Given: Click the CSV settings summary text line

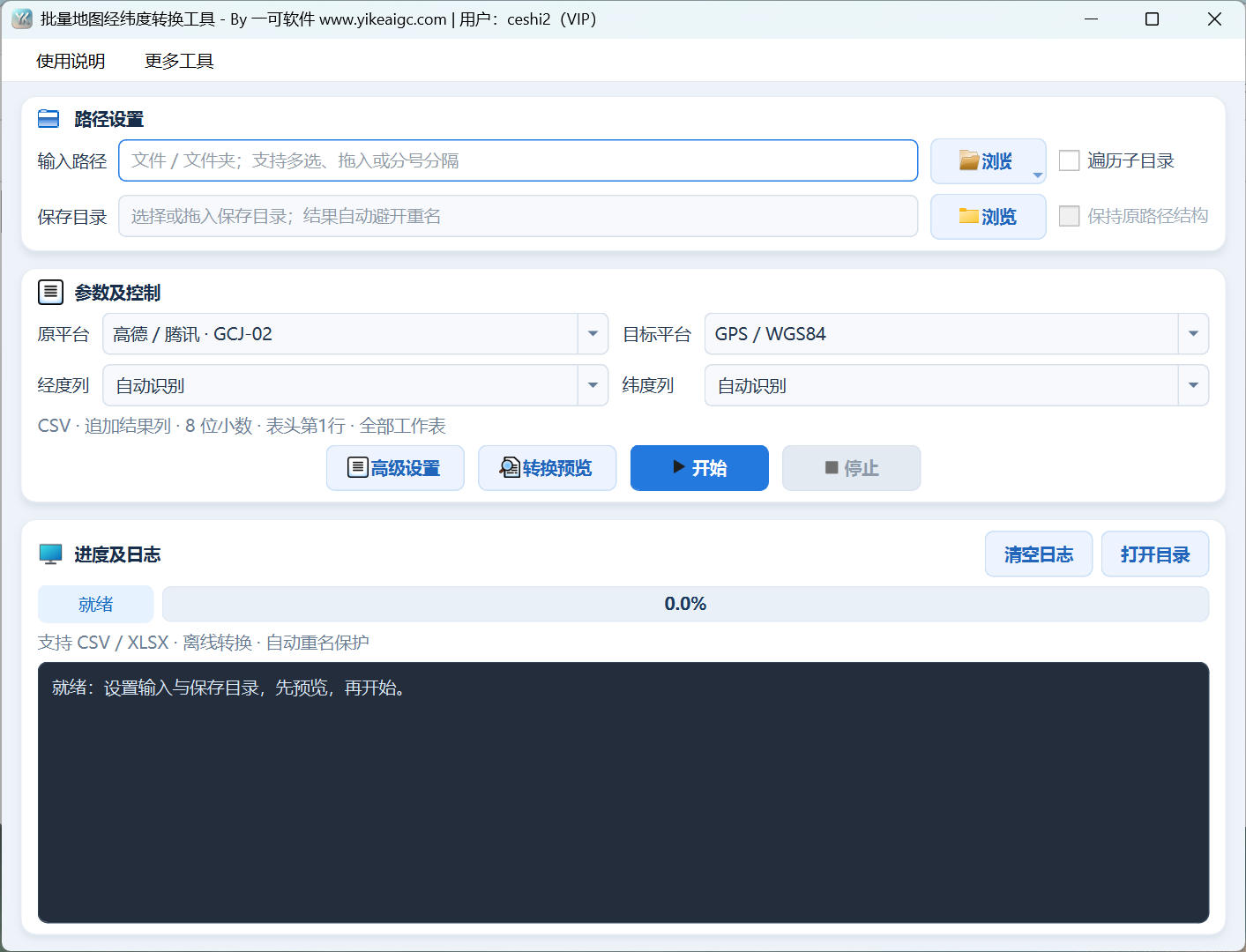Looking at the screenshot, I should pos(242,426).
